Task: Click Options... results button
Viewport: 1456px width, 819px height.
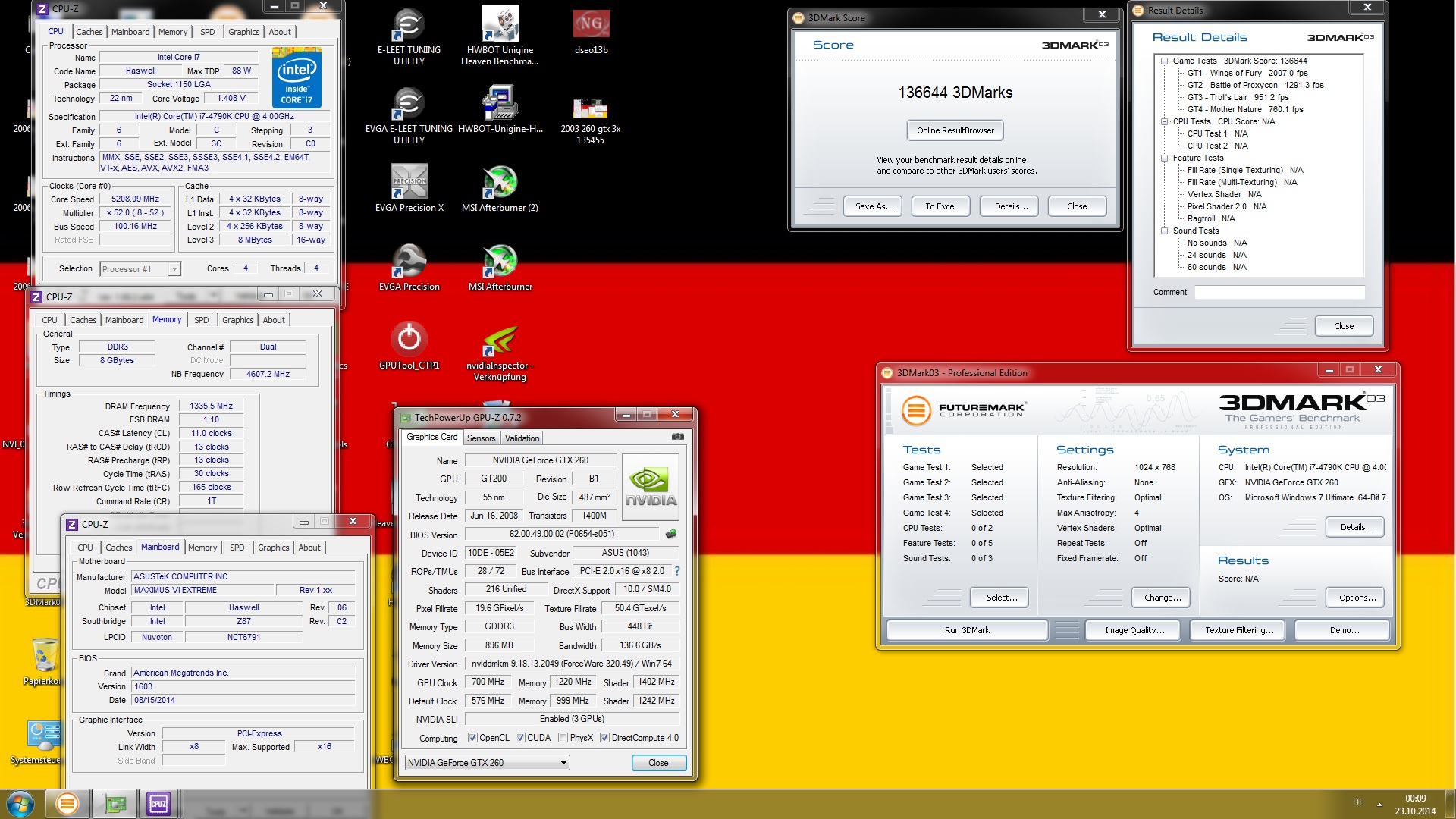Action: (1357, 598)
